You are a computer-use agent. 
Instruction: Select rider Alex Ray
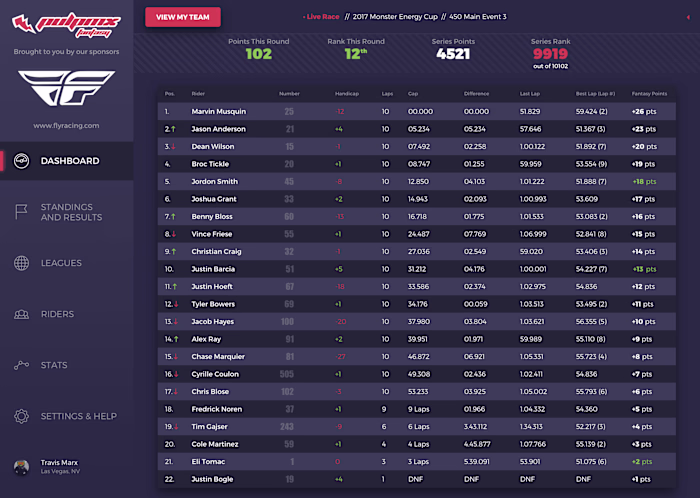click(206, 339)
